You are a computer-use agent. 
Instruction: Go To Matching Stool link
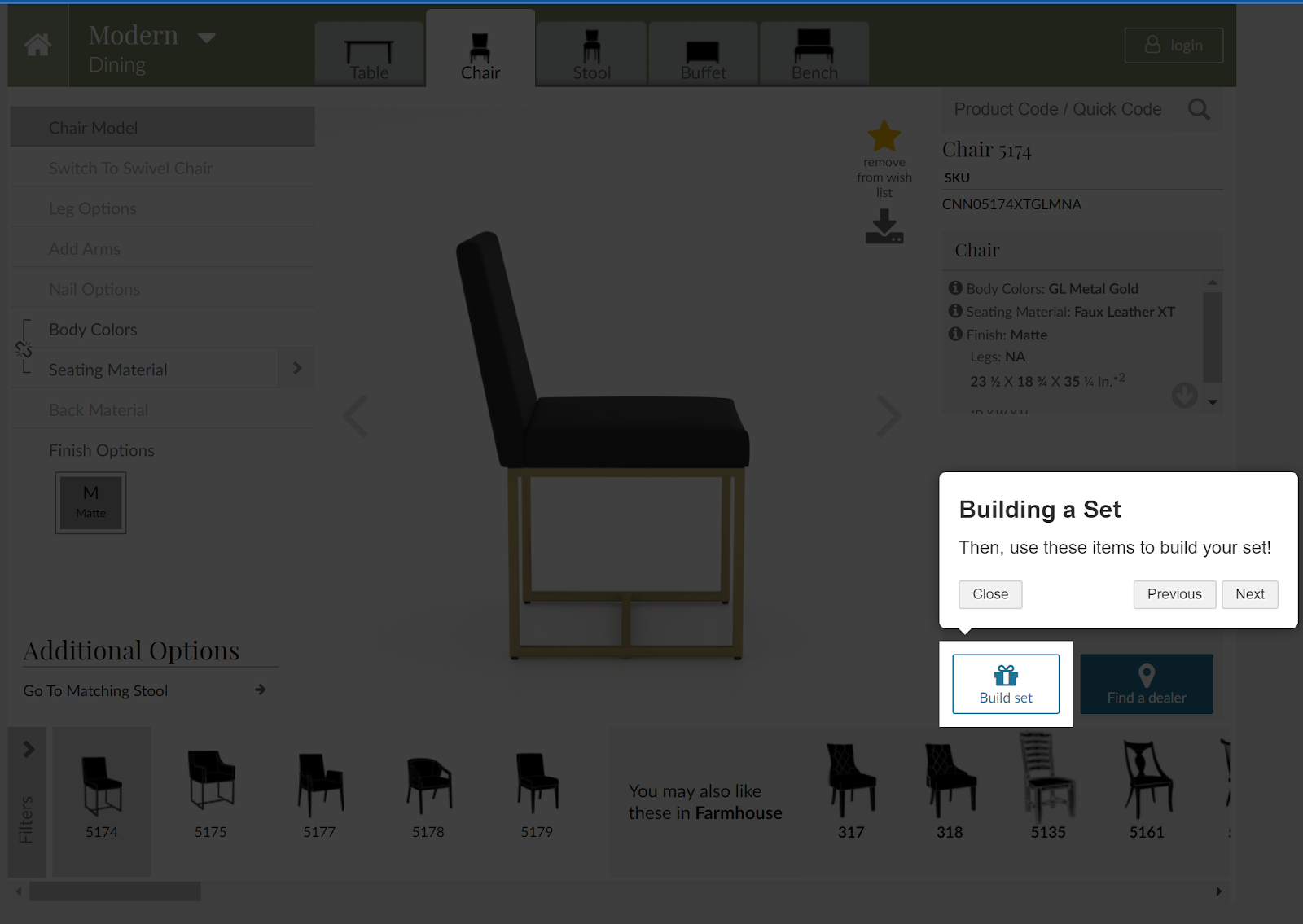(95, 690)
